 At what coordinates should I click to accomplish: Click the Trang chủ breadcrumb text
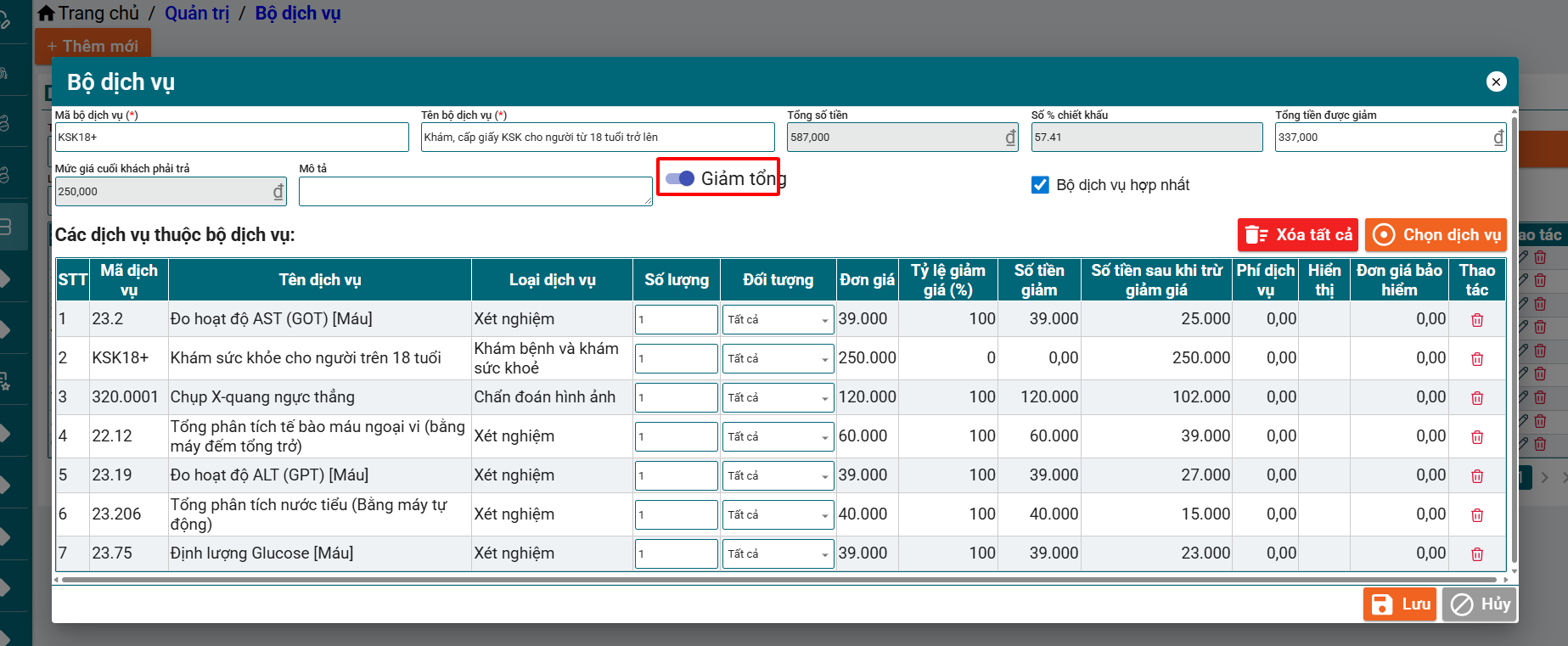[98, 14]
